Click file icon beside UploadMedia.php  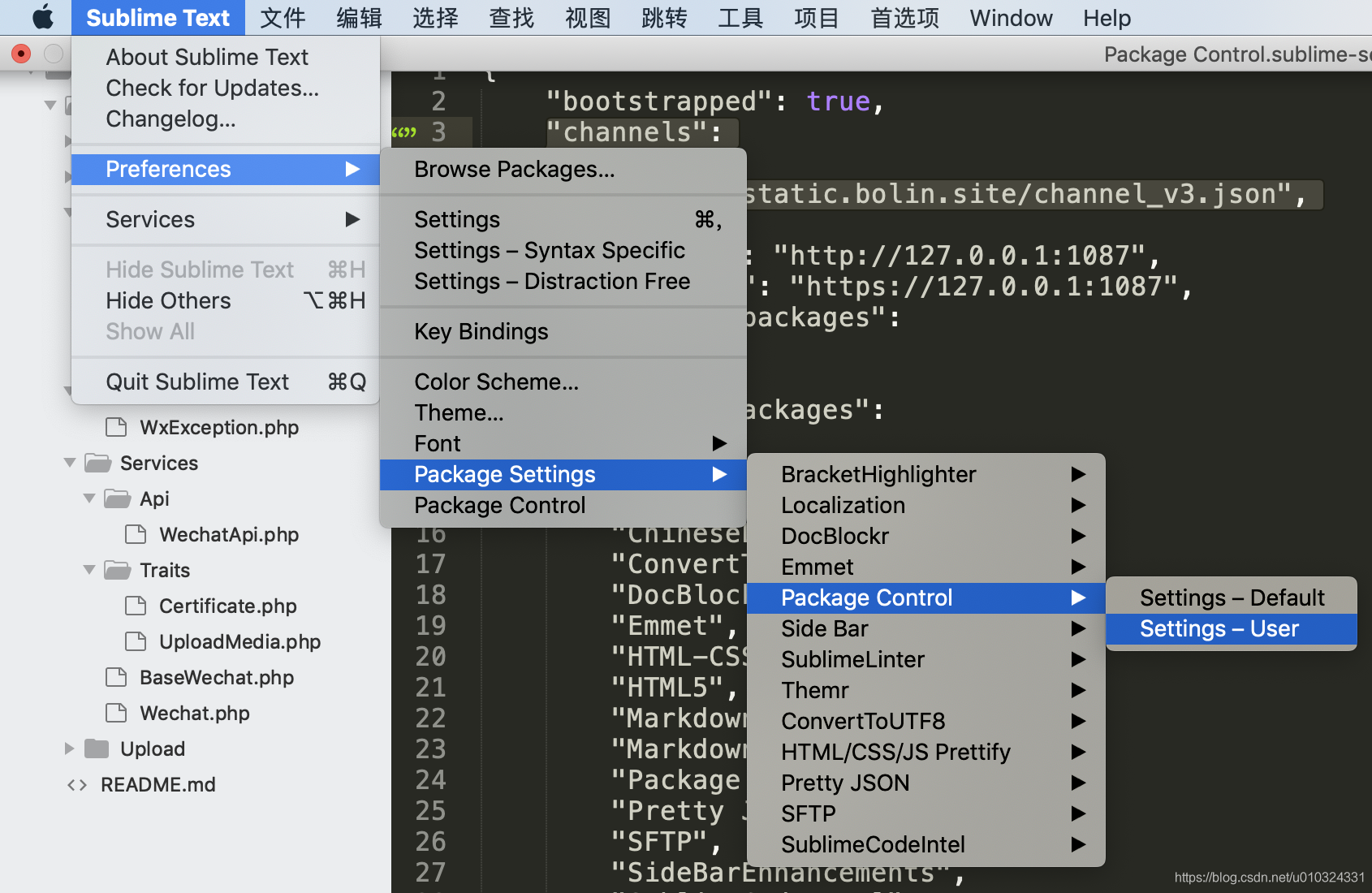[136, 641]
